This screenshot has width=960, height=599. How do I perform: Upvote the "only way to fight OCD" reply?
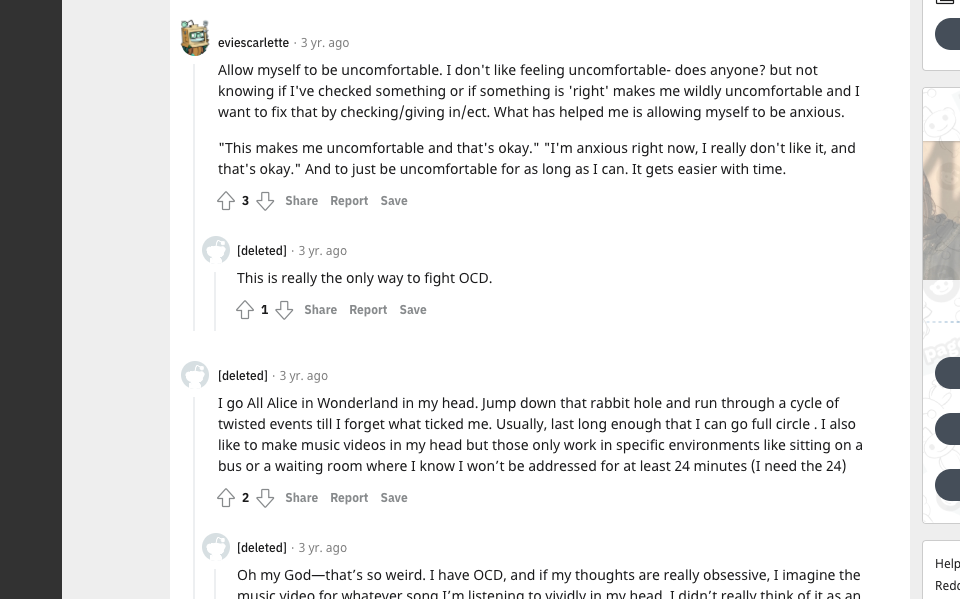[x=245, y=310]
